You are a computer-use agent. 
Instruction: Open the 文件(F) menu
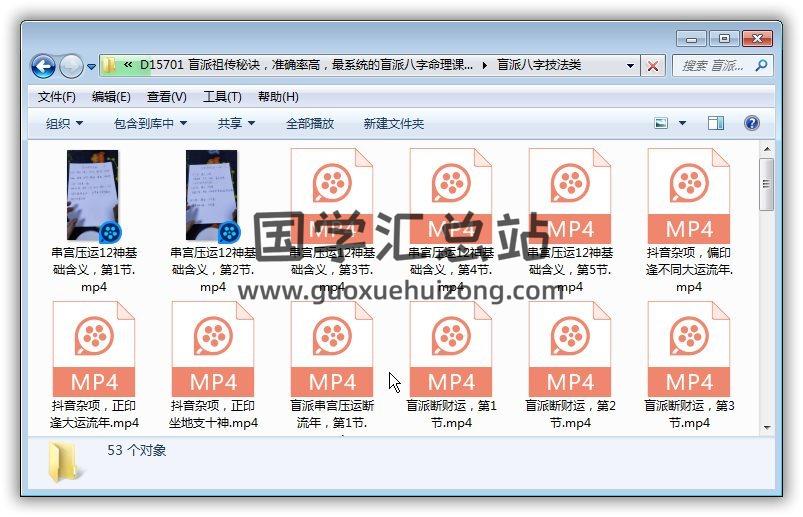(x=57, y=97)
